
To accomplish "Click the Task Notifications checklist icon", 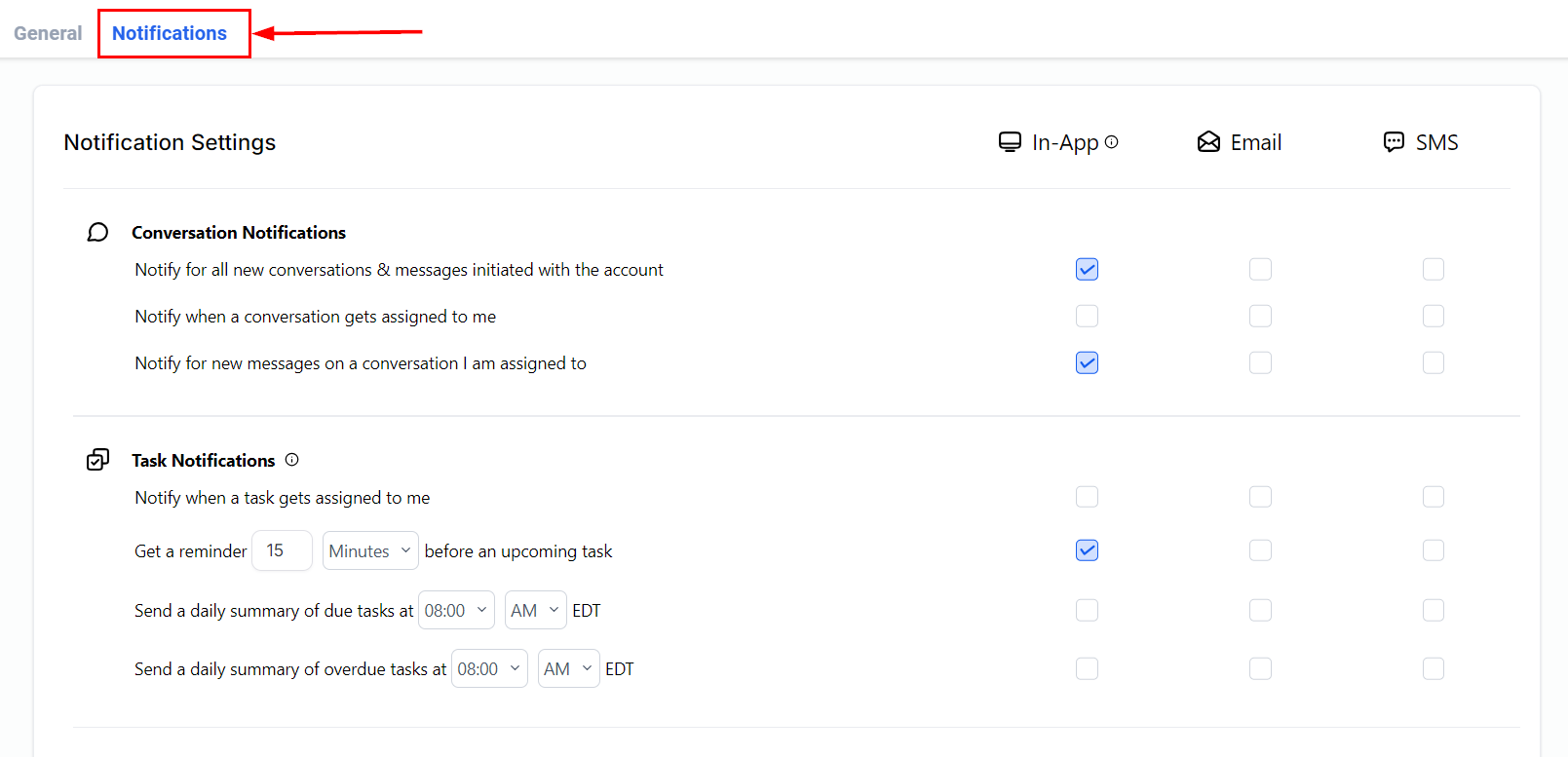I will click(97, 460).
